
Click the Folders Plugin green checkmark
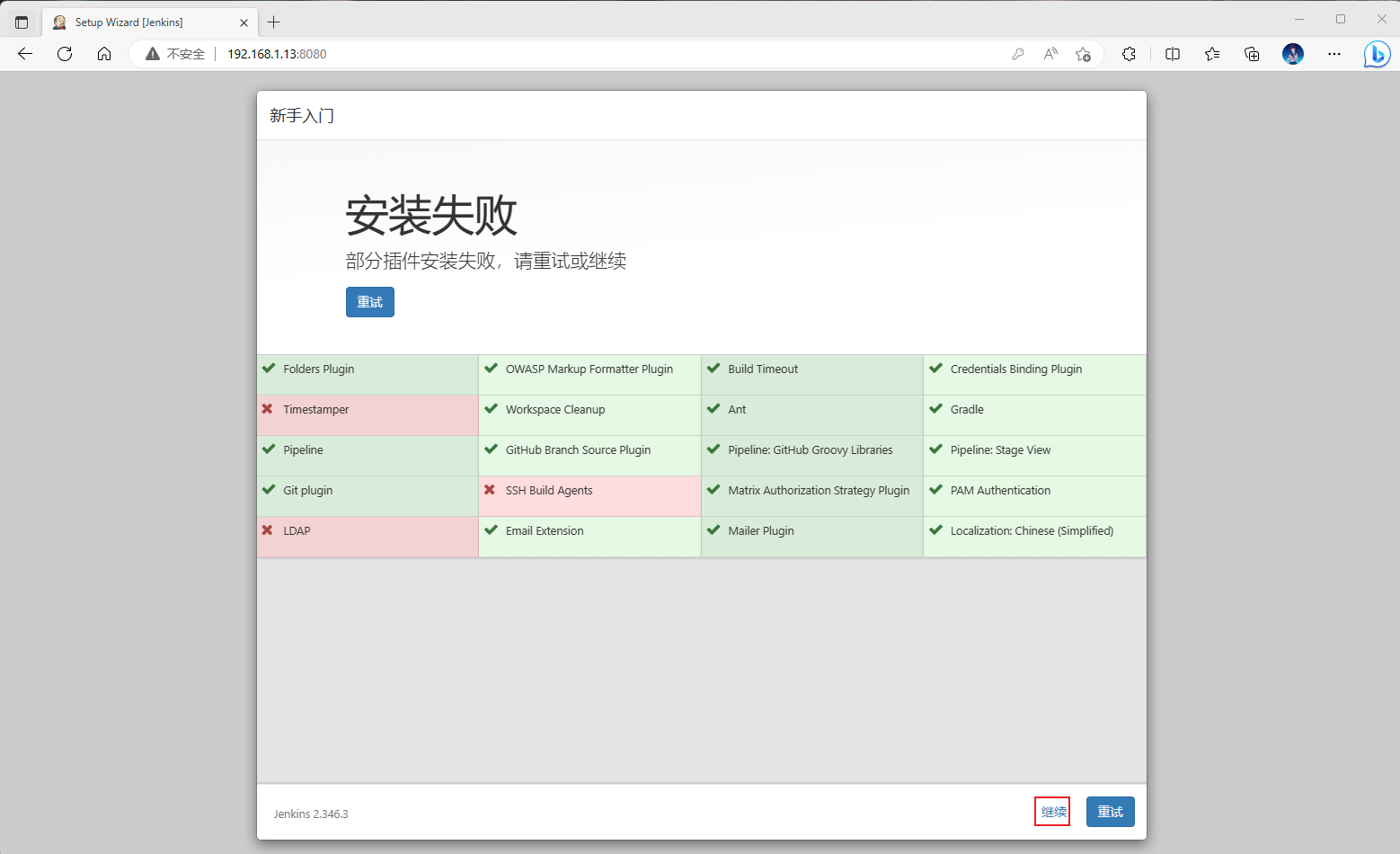268,368
